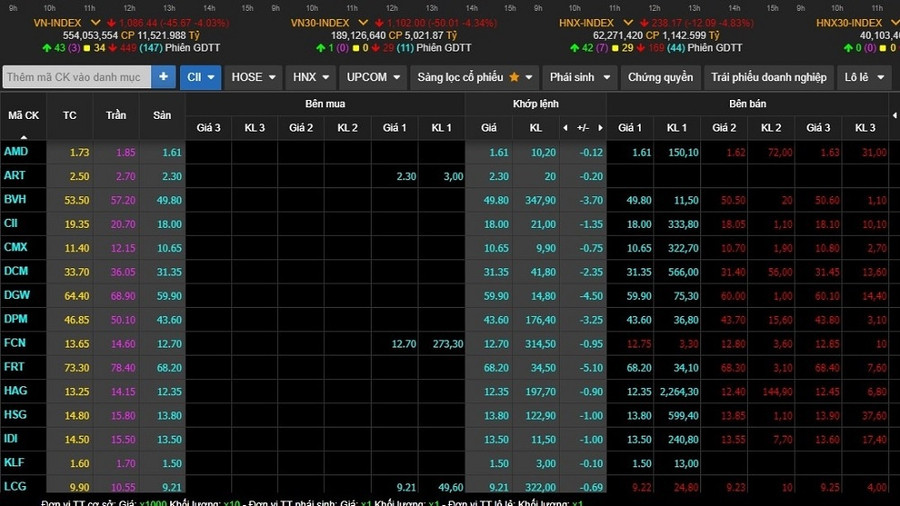Open the Lô lẻ odd-lot dropdown
This screenshot has height=506, width=900.
[864, 77]
